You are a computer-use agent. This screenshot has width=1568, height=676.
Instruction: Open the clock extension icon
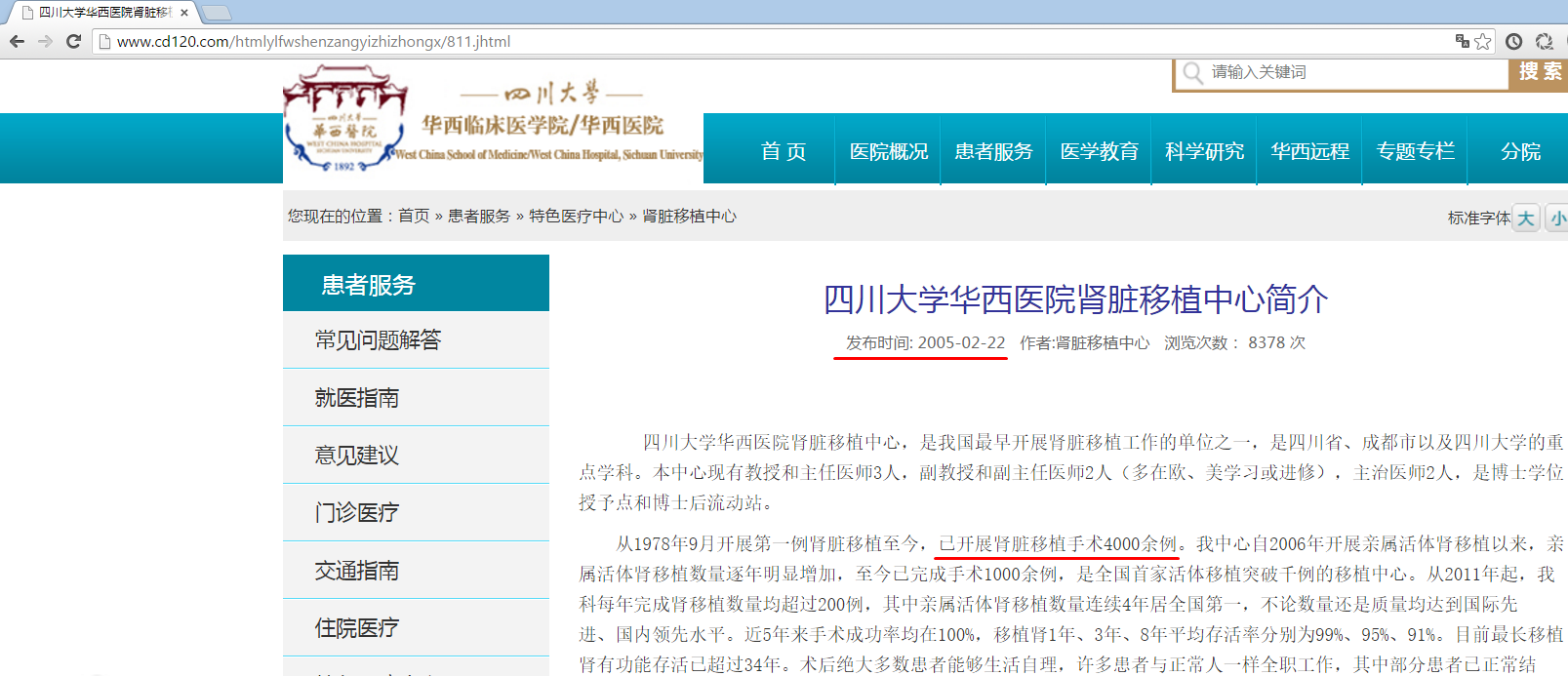(x=1513, y=41)
